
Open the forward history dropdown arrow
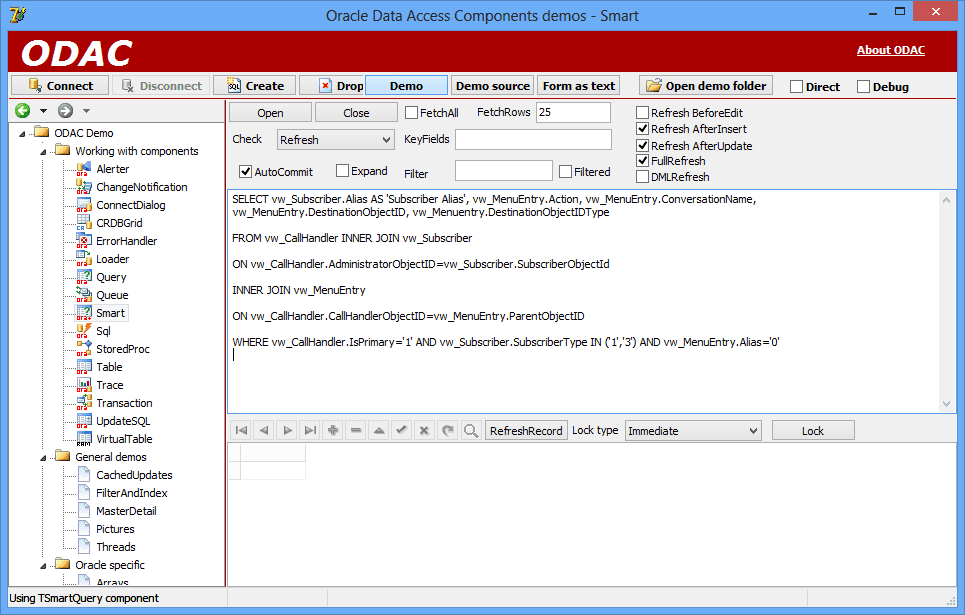[86, 111]
